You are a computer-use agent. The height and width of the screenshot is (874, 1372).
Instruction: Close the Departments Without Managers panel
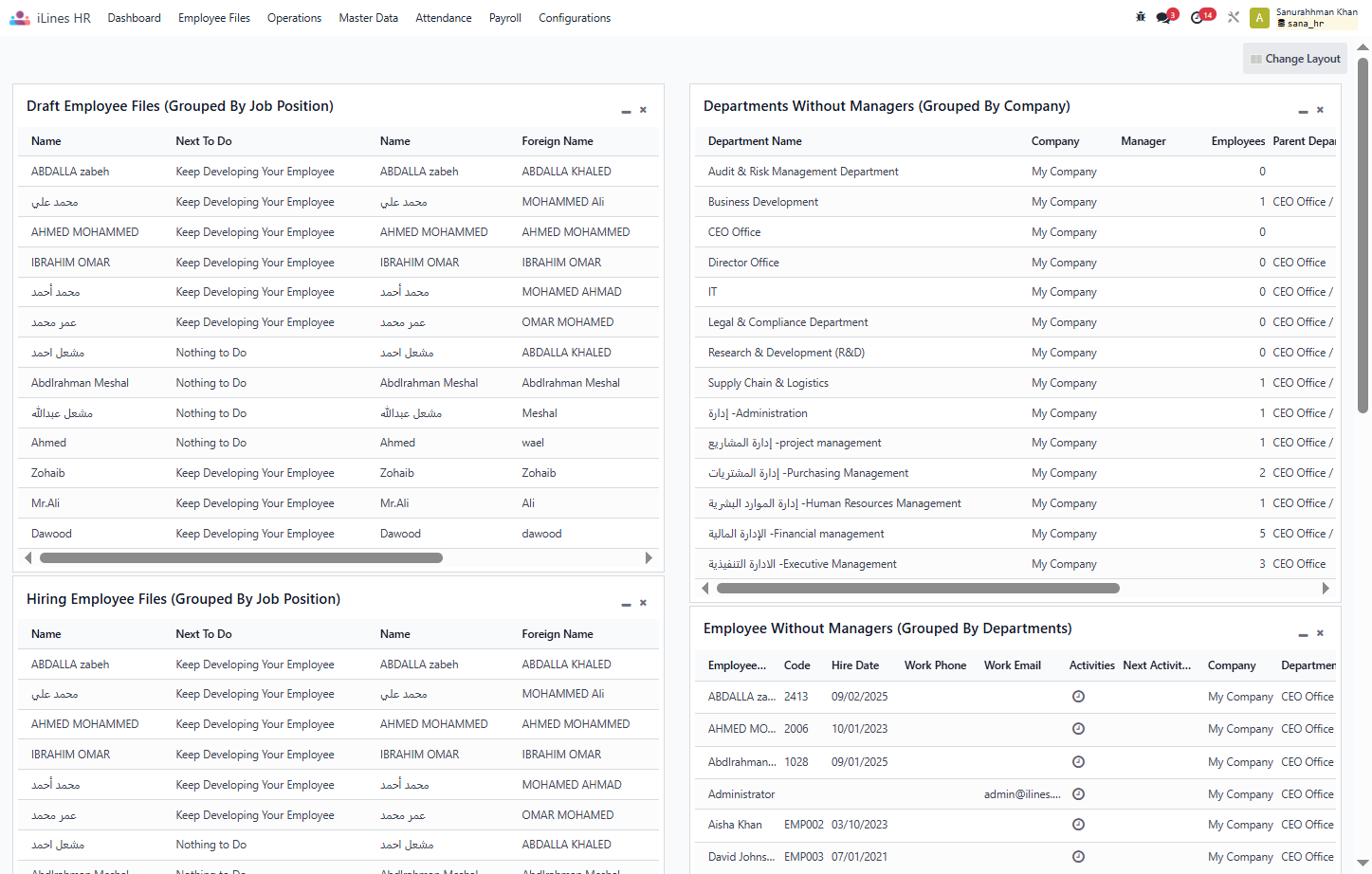click(1320, 110)
